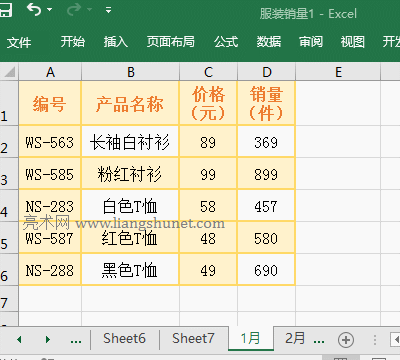Select price cell with value 48
This screenshot has height=360, width=400.
[x=208, y=238]
